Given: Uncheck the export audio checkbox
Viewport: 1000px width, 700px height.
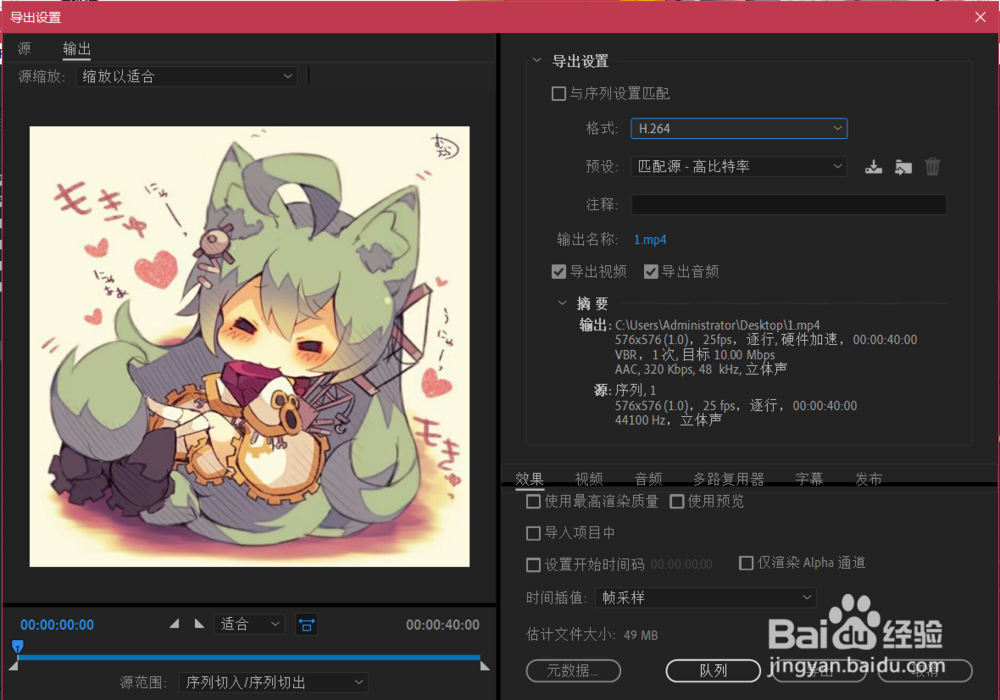Looking at the screenshot, I should pos(651,272).
